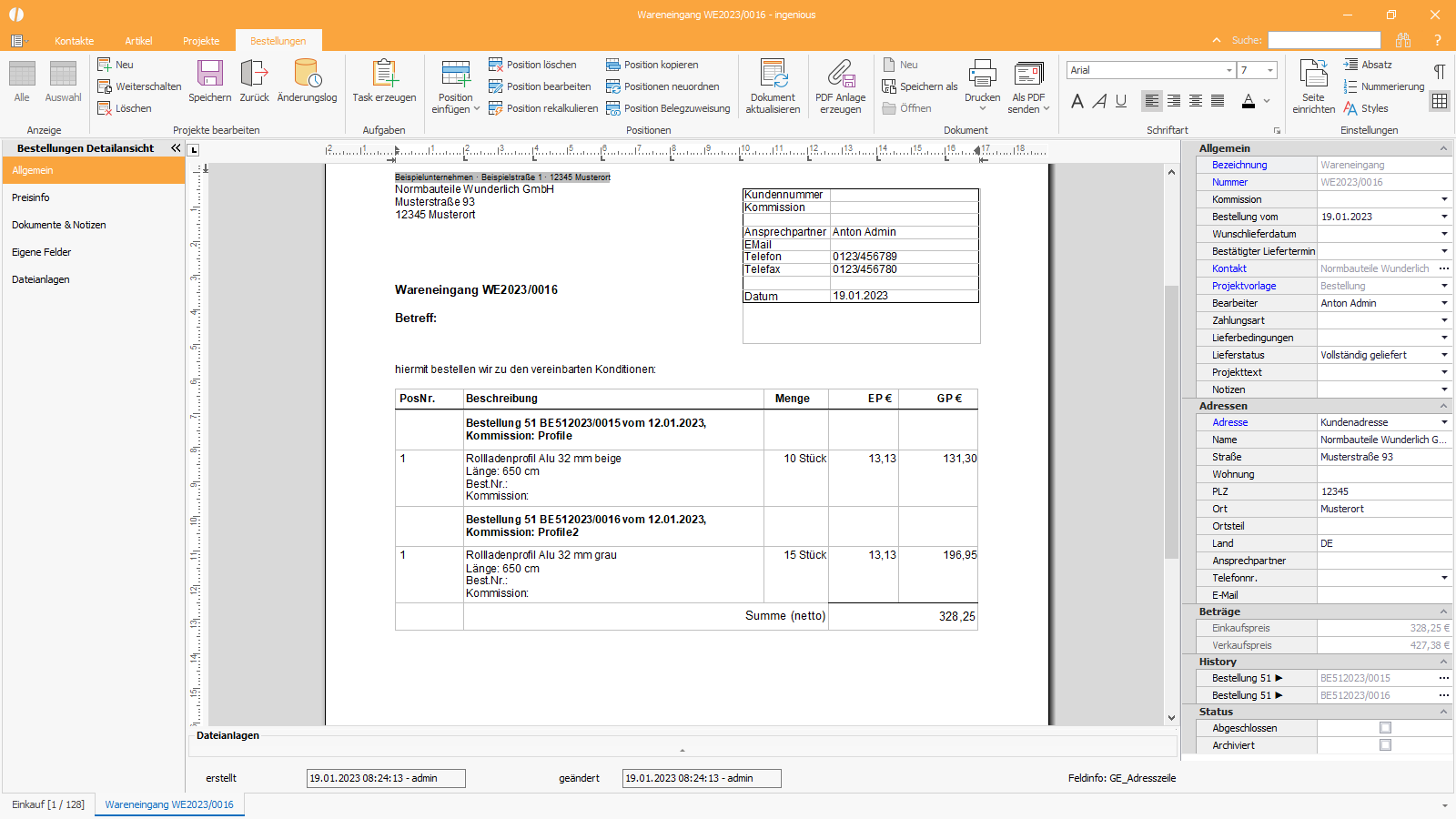
Task: Open the font color dropdown arrow
Action: [x=1267, y=101]
